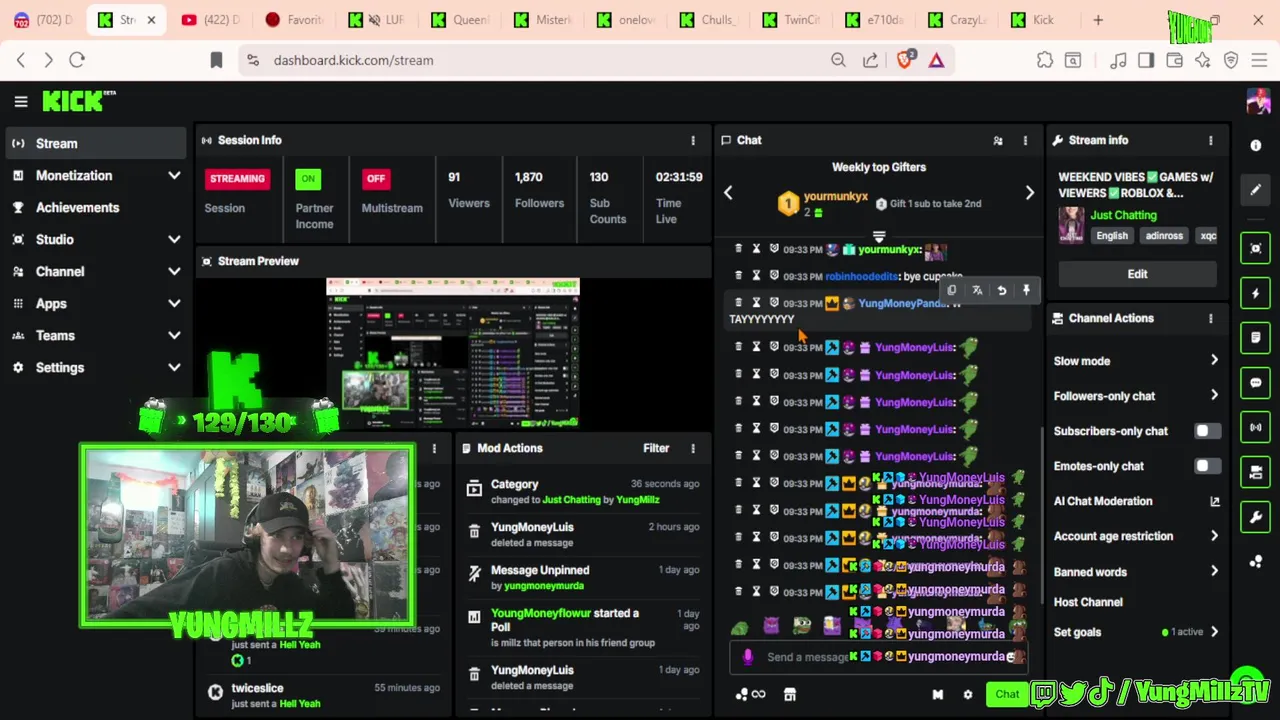This screenshot has height=720, width=1280.
Task: Timeout robinhoodedits using hourglass icon
Action: click(x=756, y=275)
